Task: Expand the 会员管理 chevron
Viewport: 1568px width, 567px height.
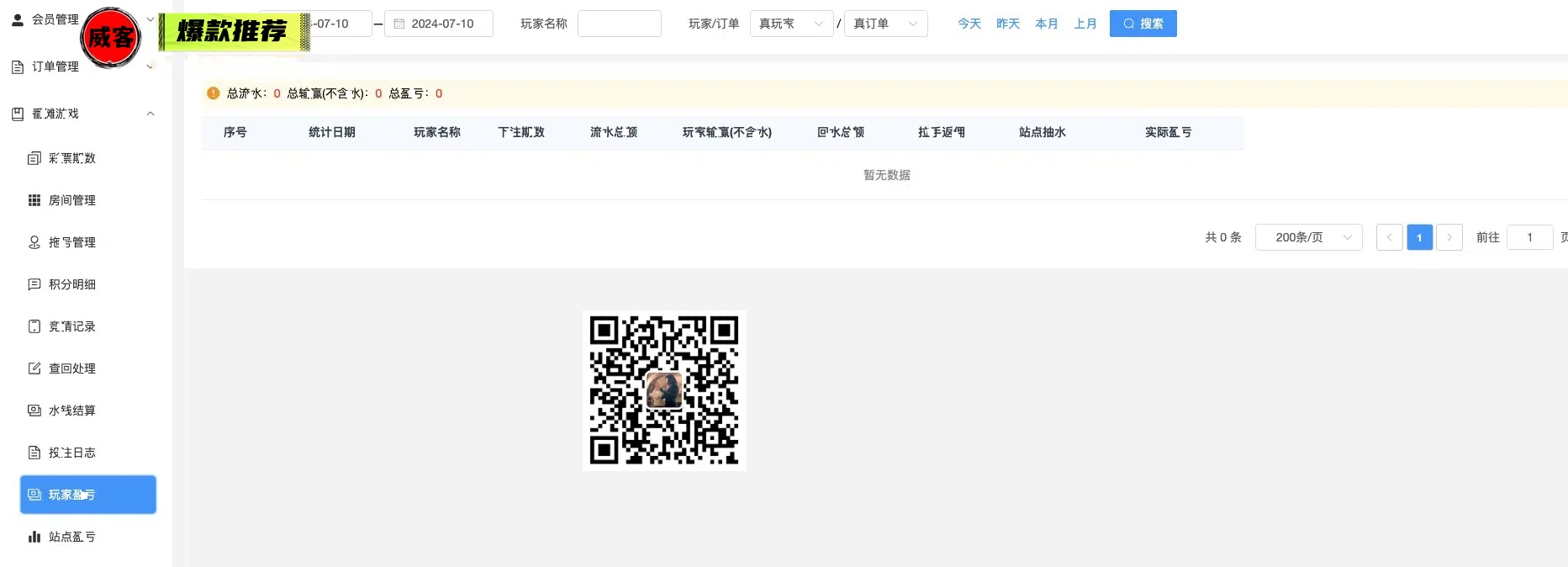Action: [150, 19]
